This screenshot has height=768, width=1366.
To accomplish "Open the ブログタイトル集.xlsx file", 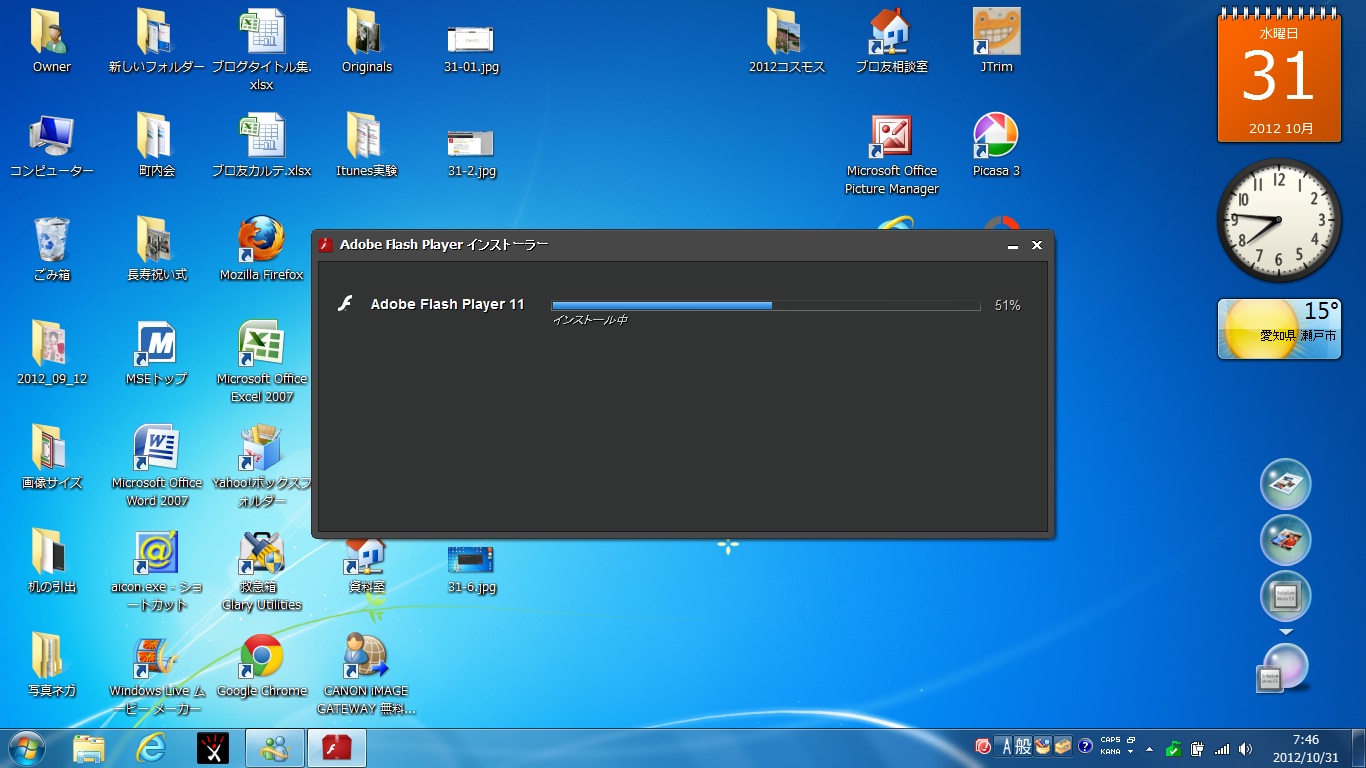I will tap(262, 50).
